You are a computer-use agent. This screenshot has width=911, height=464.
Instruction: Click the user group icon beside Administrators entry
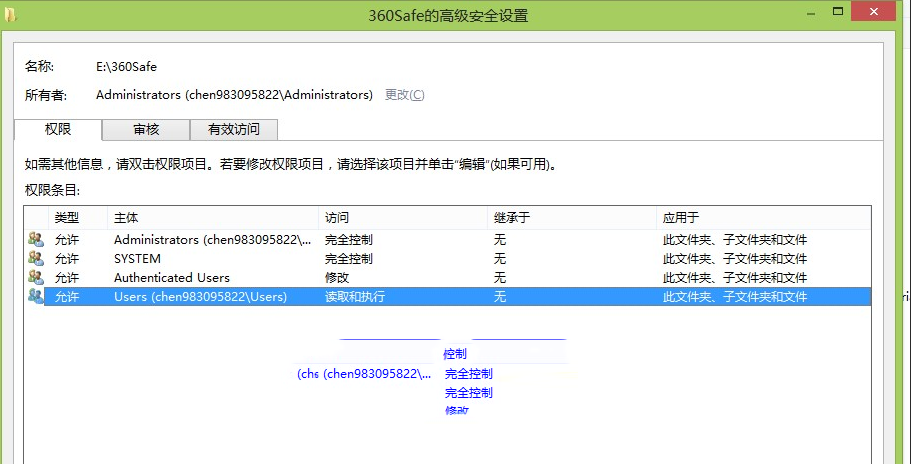pos(36,240)
